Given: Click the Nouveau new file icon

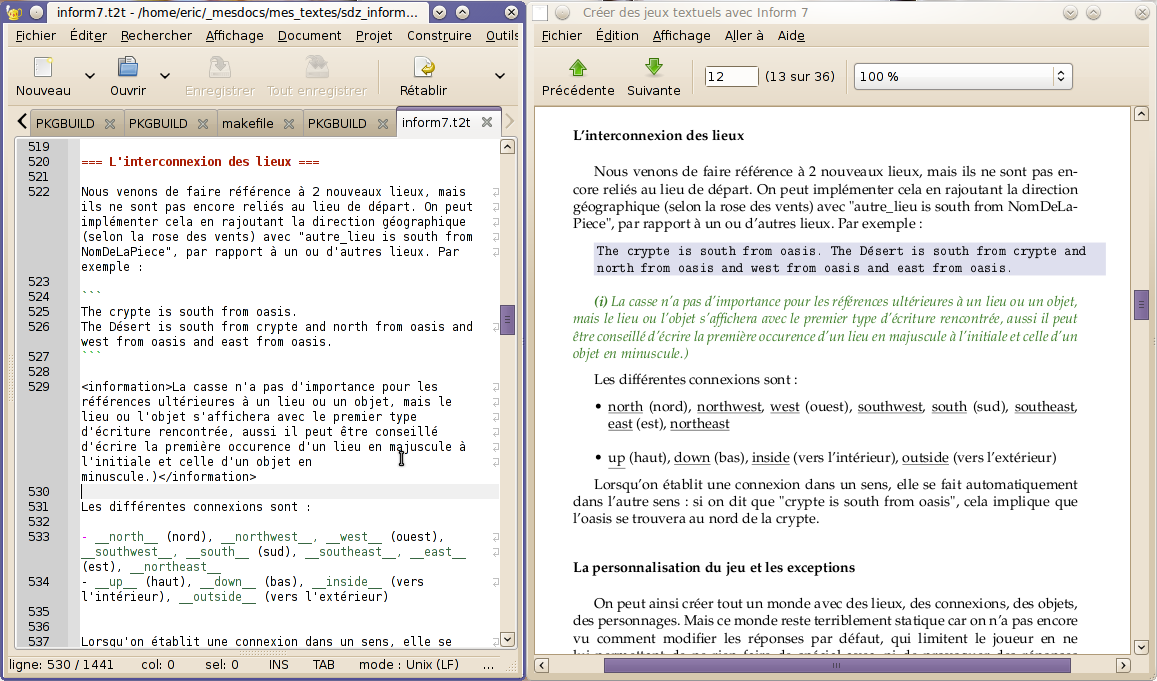Looking at the screenshot, I should [43, 68].
